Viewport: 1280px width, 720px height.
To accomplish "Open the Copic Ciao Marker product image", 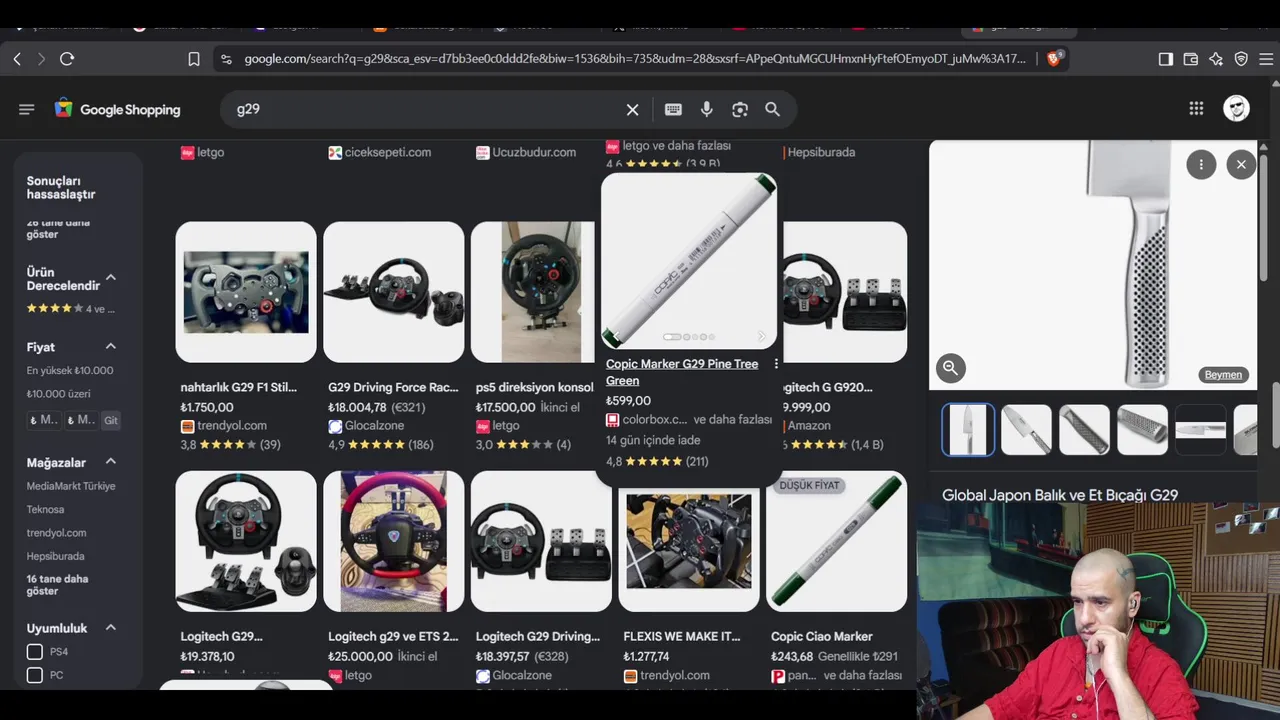I will click(x=837, y=541).
